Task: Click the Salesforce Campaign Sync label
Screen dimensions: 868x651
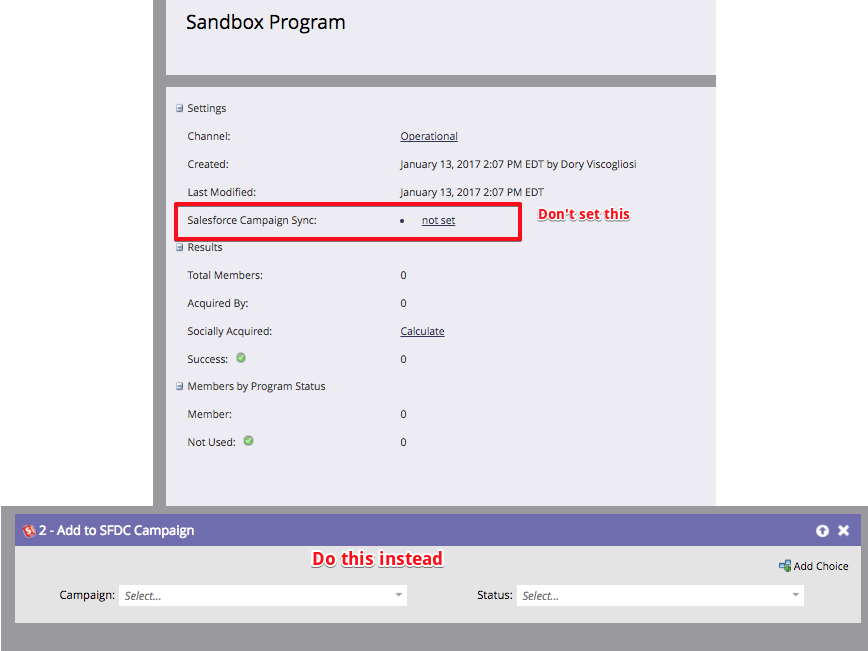Action: (x=252, y=220)
